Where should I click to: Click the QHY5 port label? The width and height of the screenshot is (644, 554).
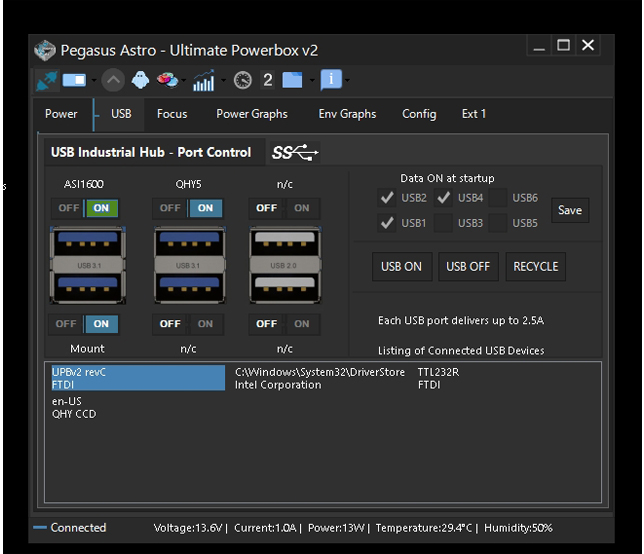[x=189, y=184]
